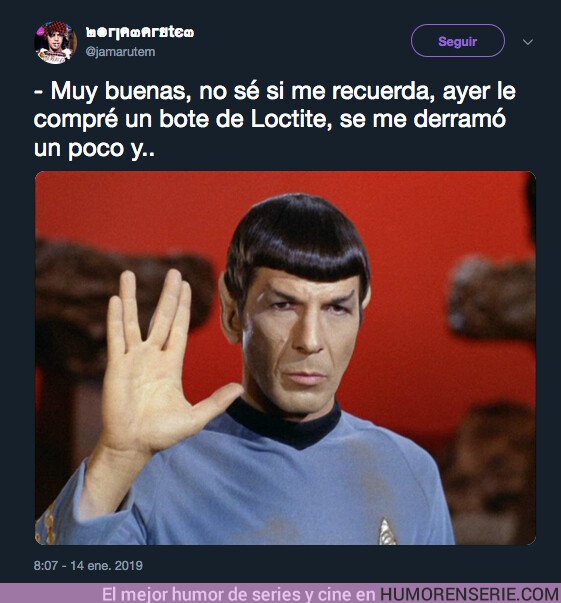This screenshot has height=603, width=561.
Task: Click the tweet text mentioning Loctite
Action: coord(275,119)
